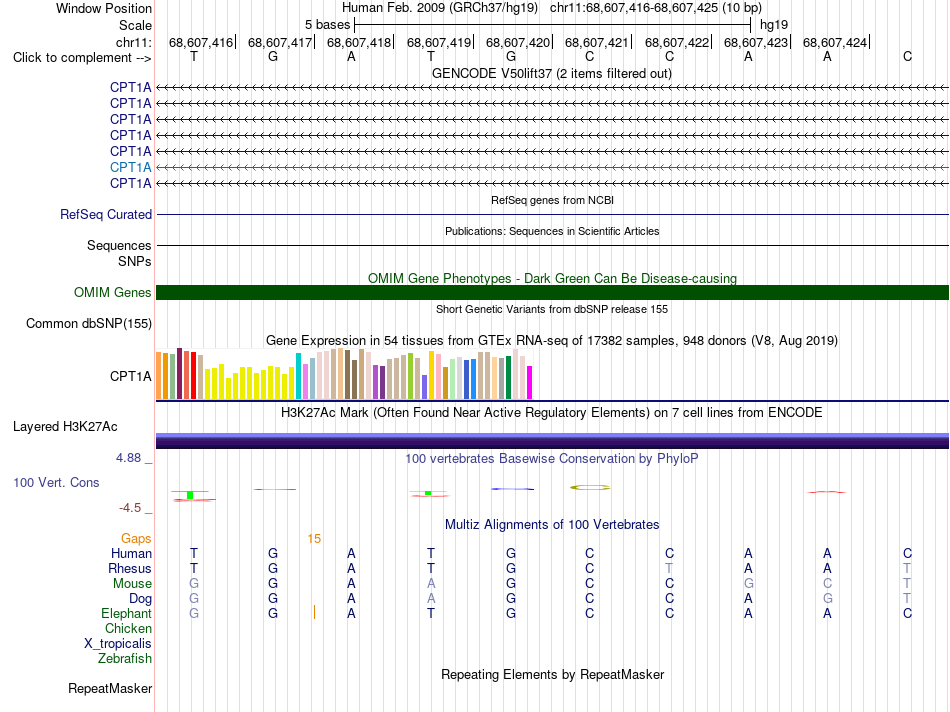Click the coordinate label 68,607,416
Image resolution: width=950 pixels, height=712 pixels.
coord(201,42)
